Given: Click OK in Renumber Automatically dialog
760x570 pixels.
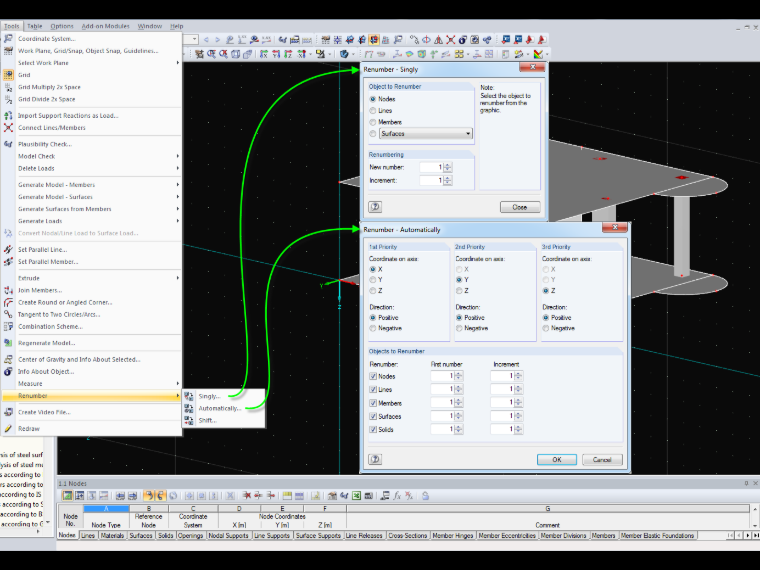Looking at the screenshot, I should pos(556,459).
